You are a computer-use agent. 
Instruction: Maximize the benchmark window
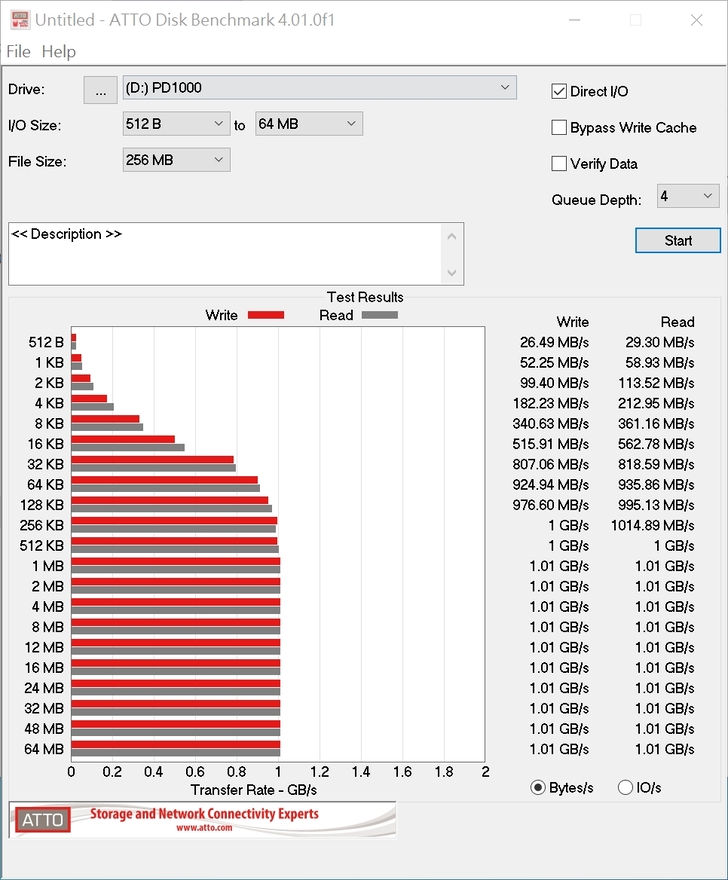635,20
